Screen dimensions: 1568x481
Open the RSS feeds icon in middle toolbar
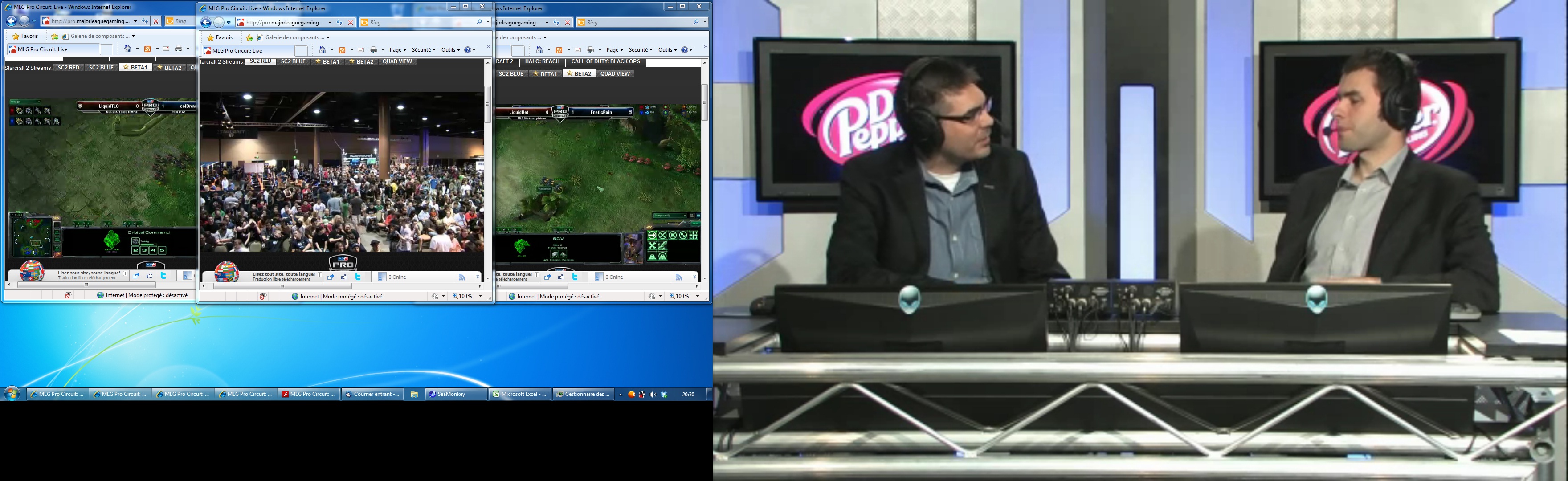tap(342, 50)
